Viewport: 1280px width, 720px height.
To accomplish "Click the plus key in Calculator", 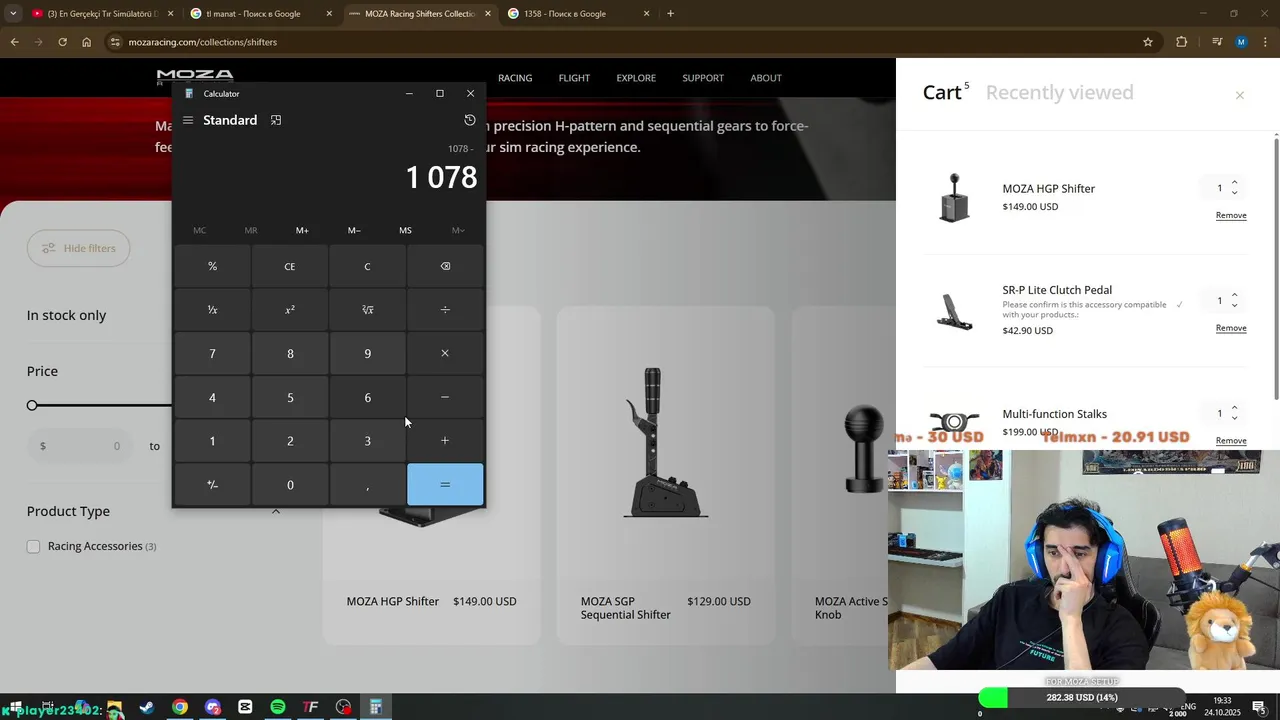I will (445, 441).
